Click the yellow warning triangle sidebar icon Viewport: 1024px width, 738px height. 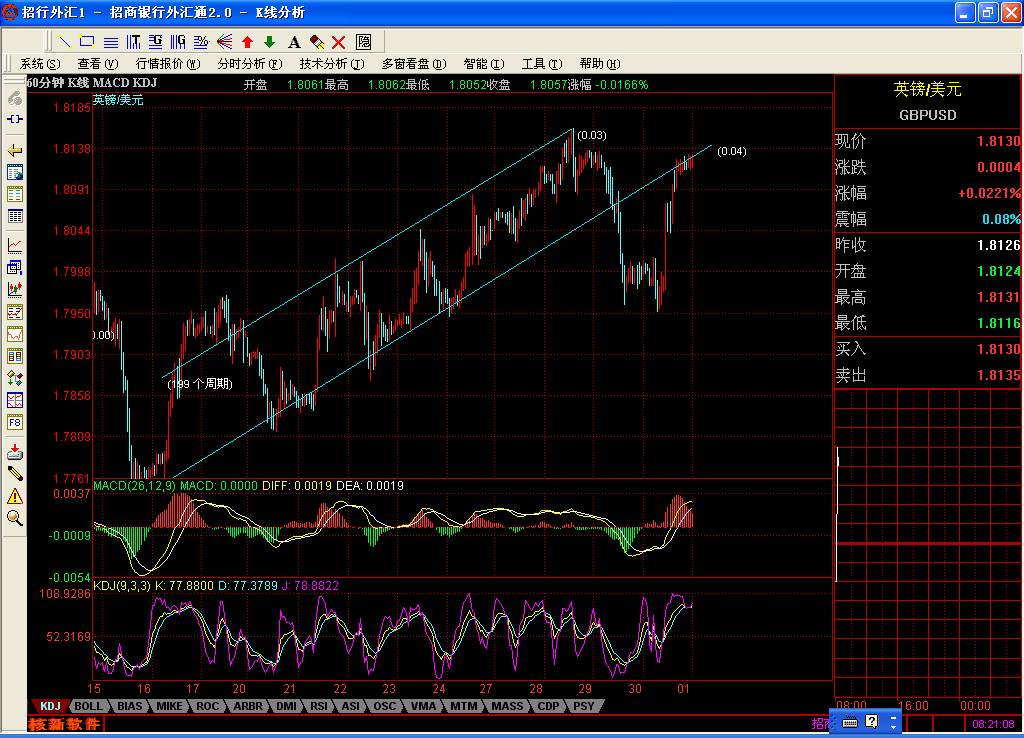15,495
